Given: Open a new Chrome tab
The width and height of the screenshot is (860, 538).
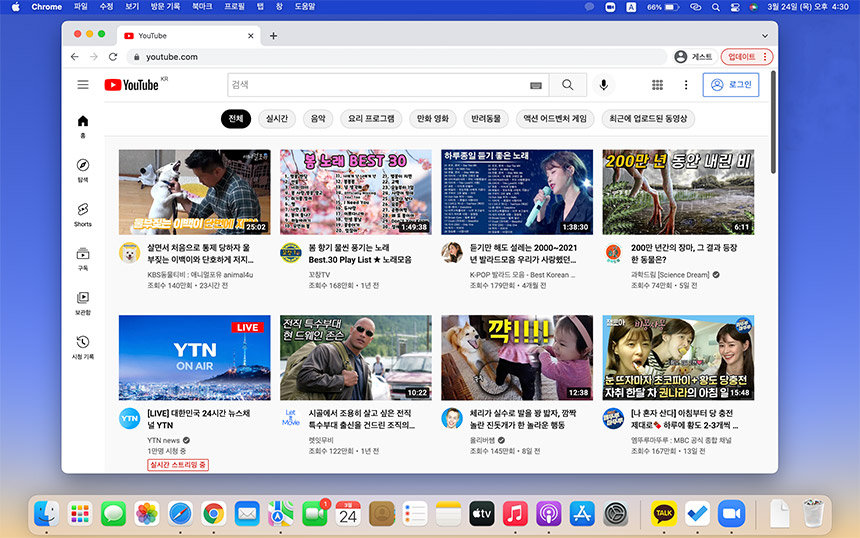Looking at the screenshot, I should [x=273, y=36].
